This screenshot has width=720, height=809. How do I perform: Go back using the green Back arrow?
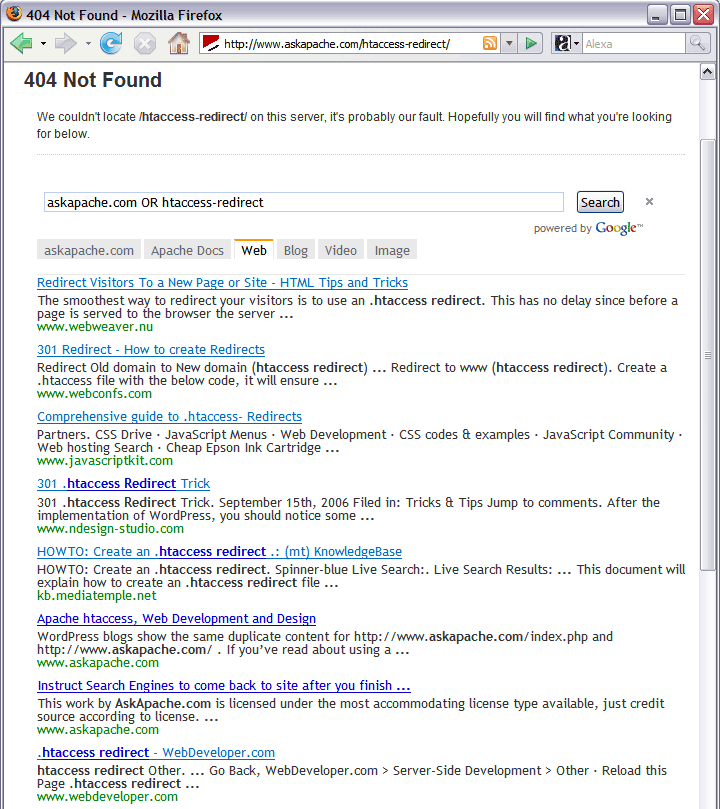[x=22, y=43]
